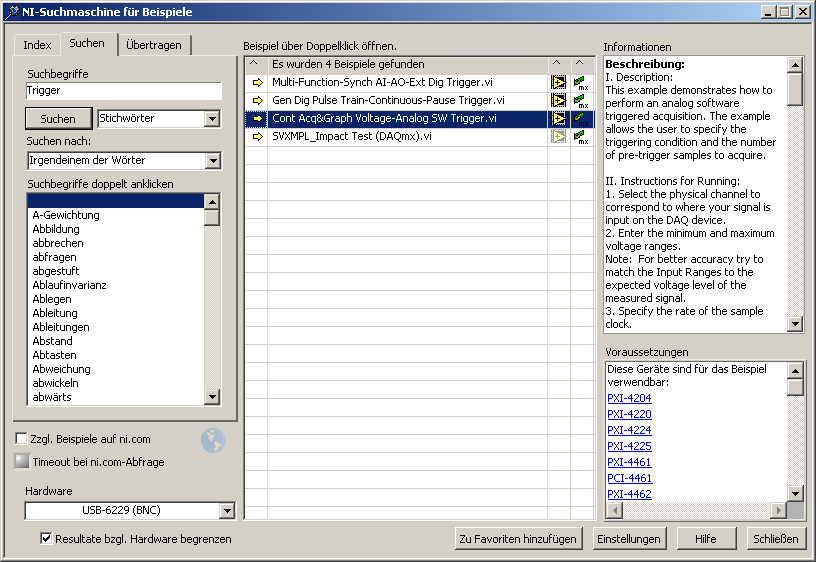The width and height of the screenshot is (816, 562).
Task: Click 'Zu Favoriten hinzufügen' button
Action: point(518,539)
